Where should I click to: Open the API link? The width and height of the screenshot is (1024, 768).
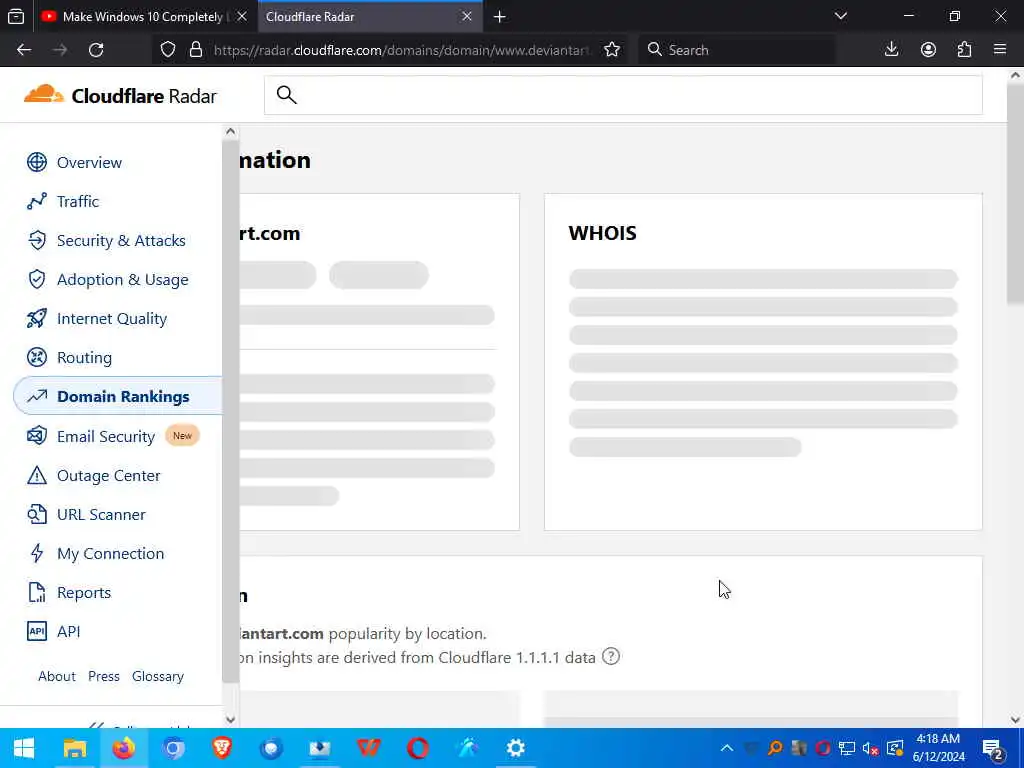pos(69,632)
